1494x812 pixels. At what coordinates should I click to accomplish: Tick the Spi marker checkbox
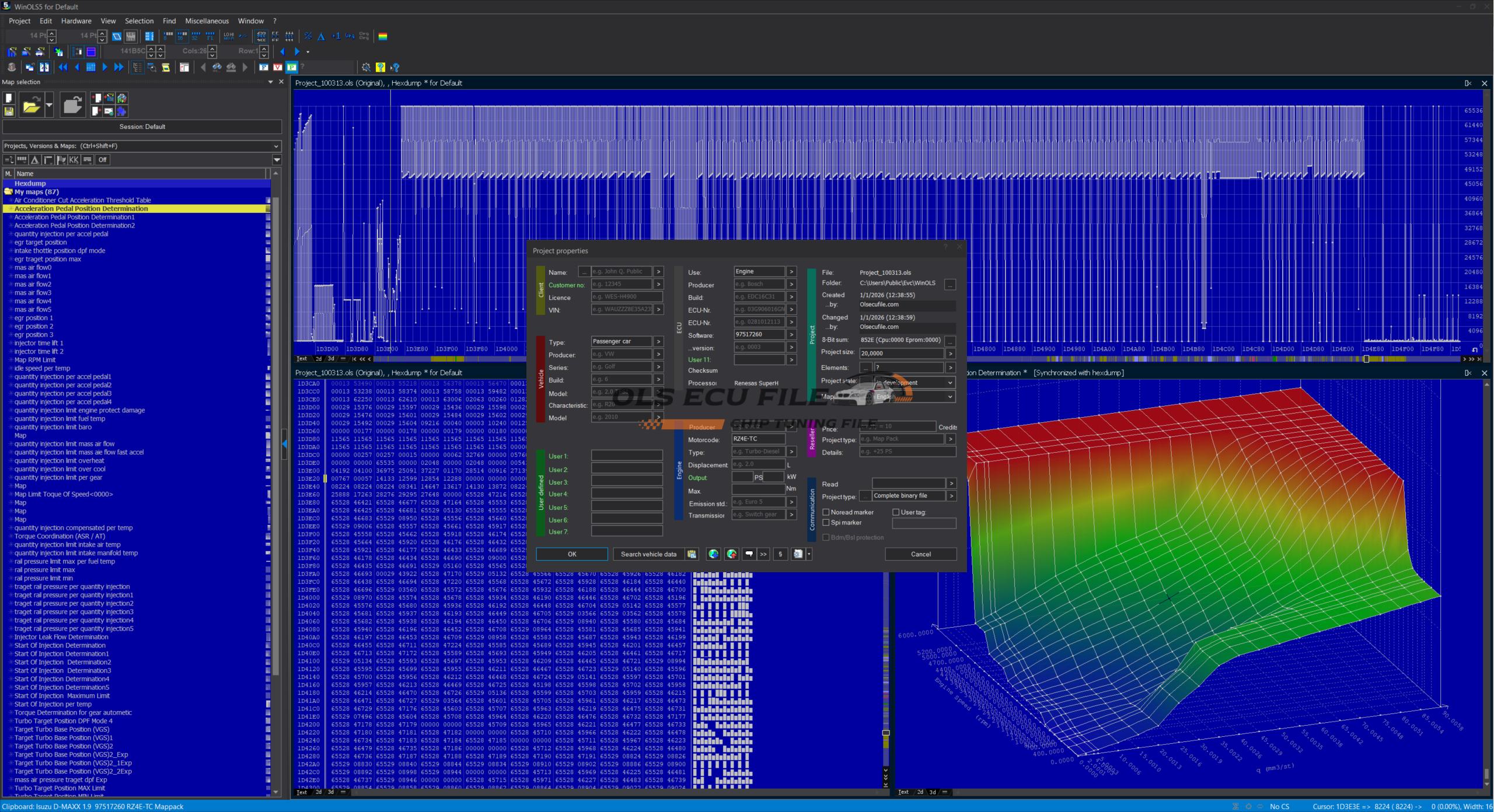(x=826, y=523)
